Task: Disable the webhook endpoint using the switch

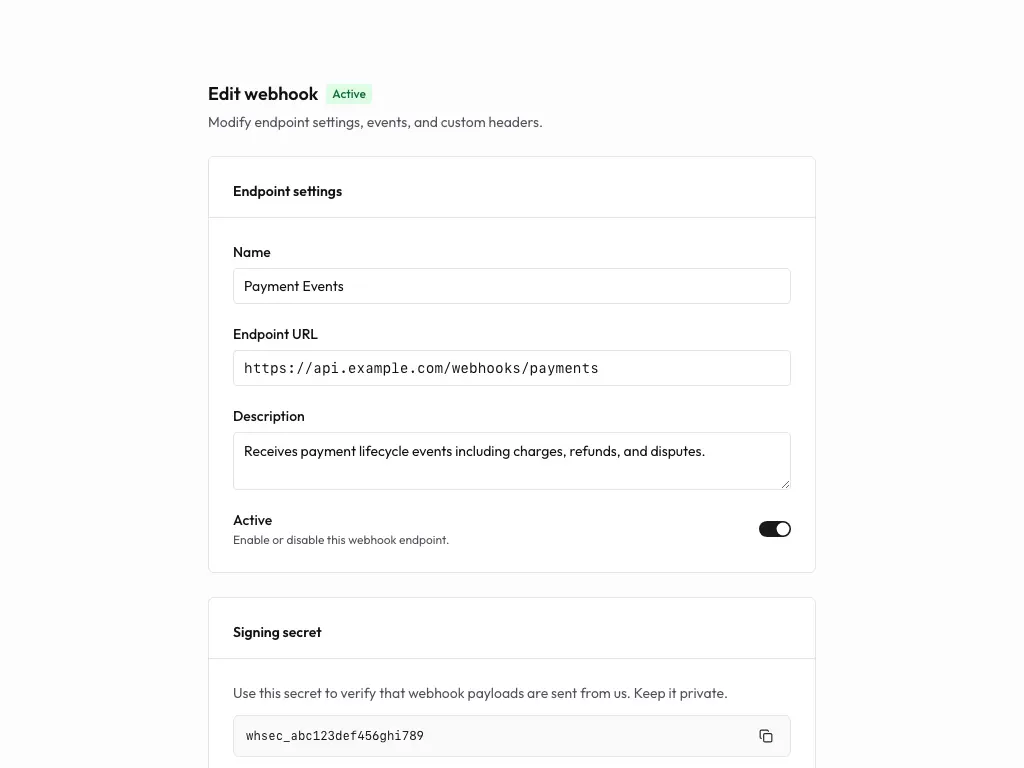Action: pos(774,528)
